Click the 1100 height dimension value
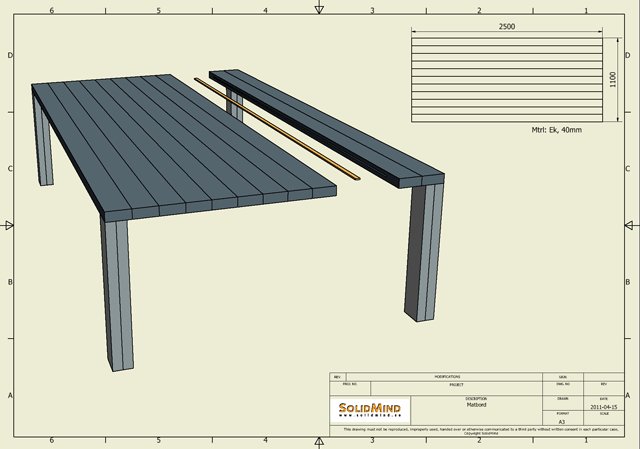Viewport: 640px width, 449px height. [x=612, y=79]
